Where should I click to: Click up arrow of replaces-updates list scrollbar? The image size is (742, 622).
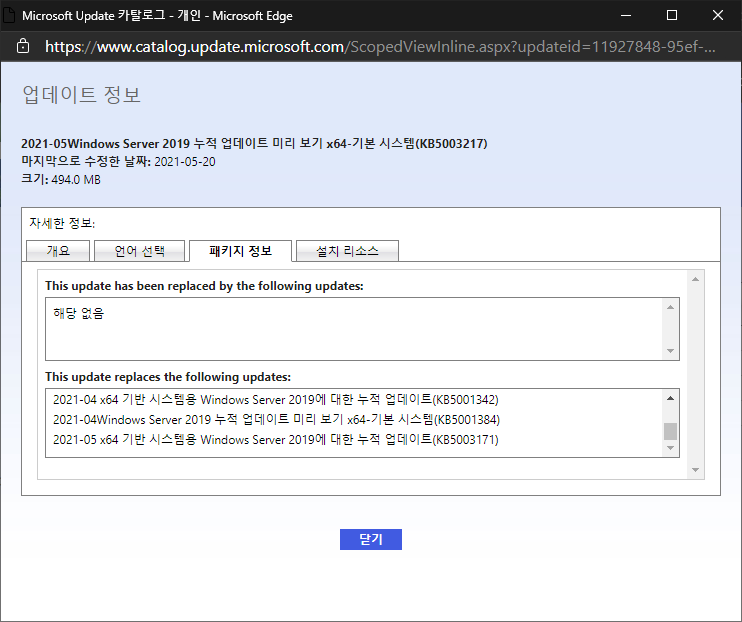[670, 398]
